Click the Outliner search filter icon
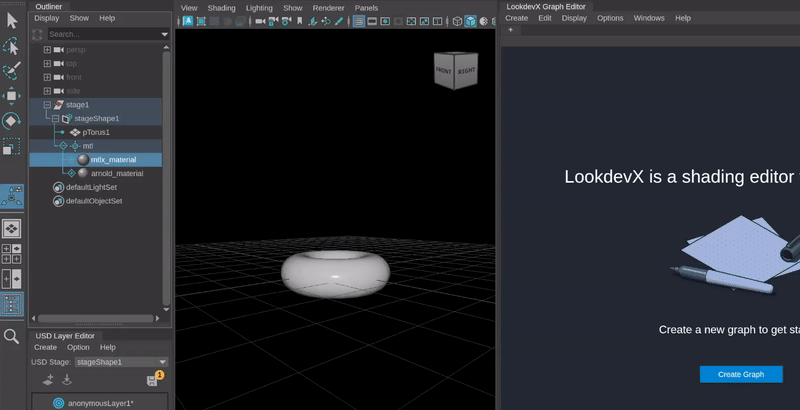800x410 pixels. pos(37,34)
